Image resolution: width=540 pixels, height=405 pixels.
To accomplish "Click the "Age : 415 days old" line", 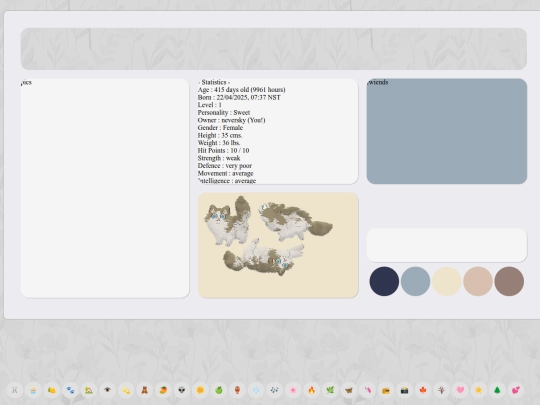I will pyautogui.click(x=241, y=90).
